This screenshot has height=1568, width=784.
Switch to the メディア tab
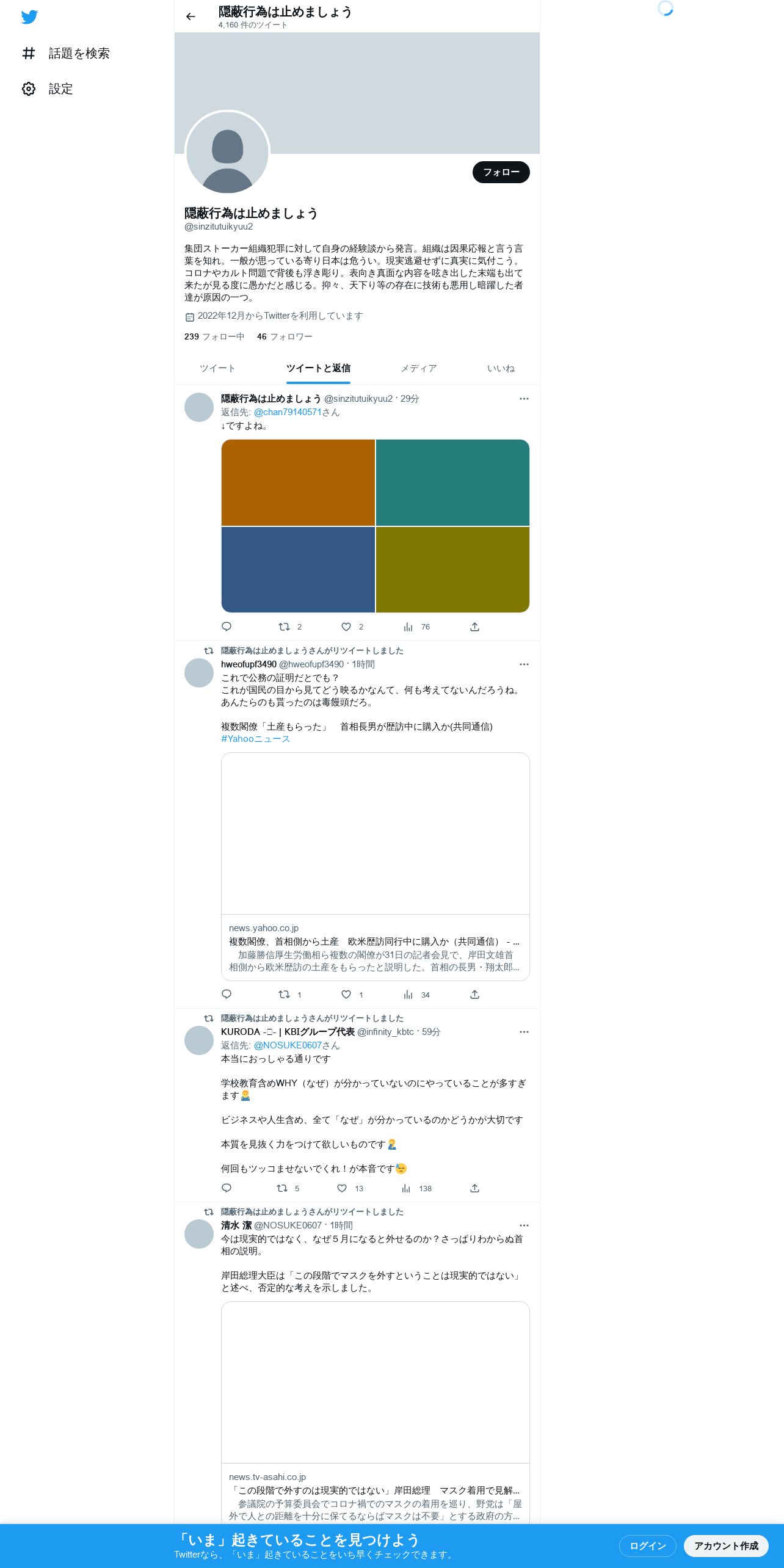pyautogui.click(x=418, y=368)
